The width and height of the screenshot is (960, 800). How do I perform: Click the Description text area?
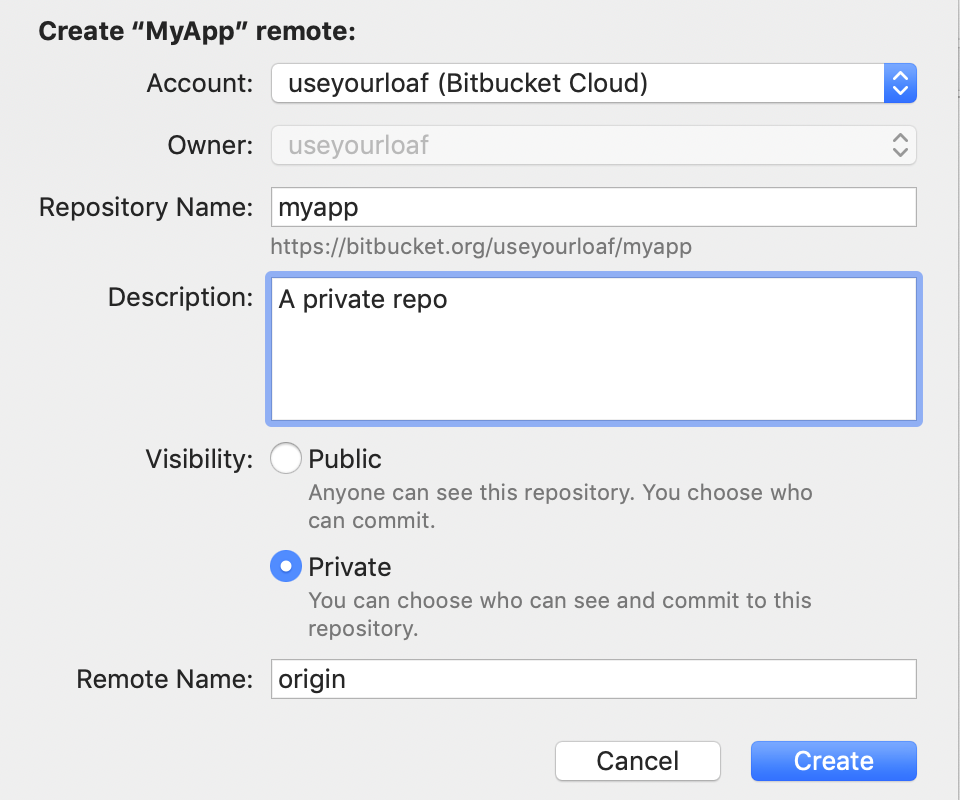(593, 349)
